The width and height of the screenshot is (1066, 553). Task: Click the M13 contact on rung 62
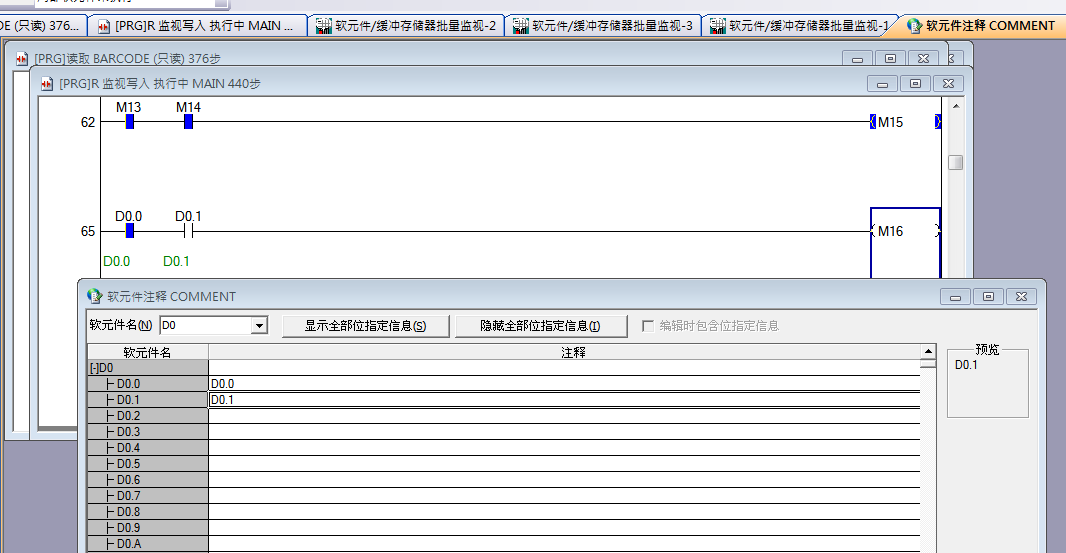129,122
